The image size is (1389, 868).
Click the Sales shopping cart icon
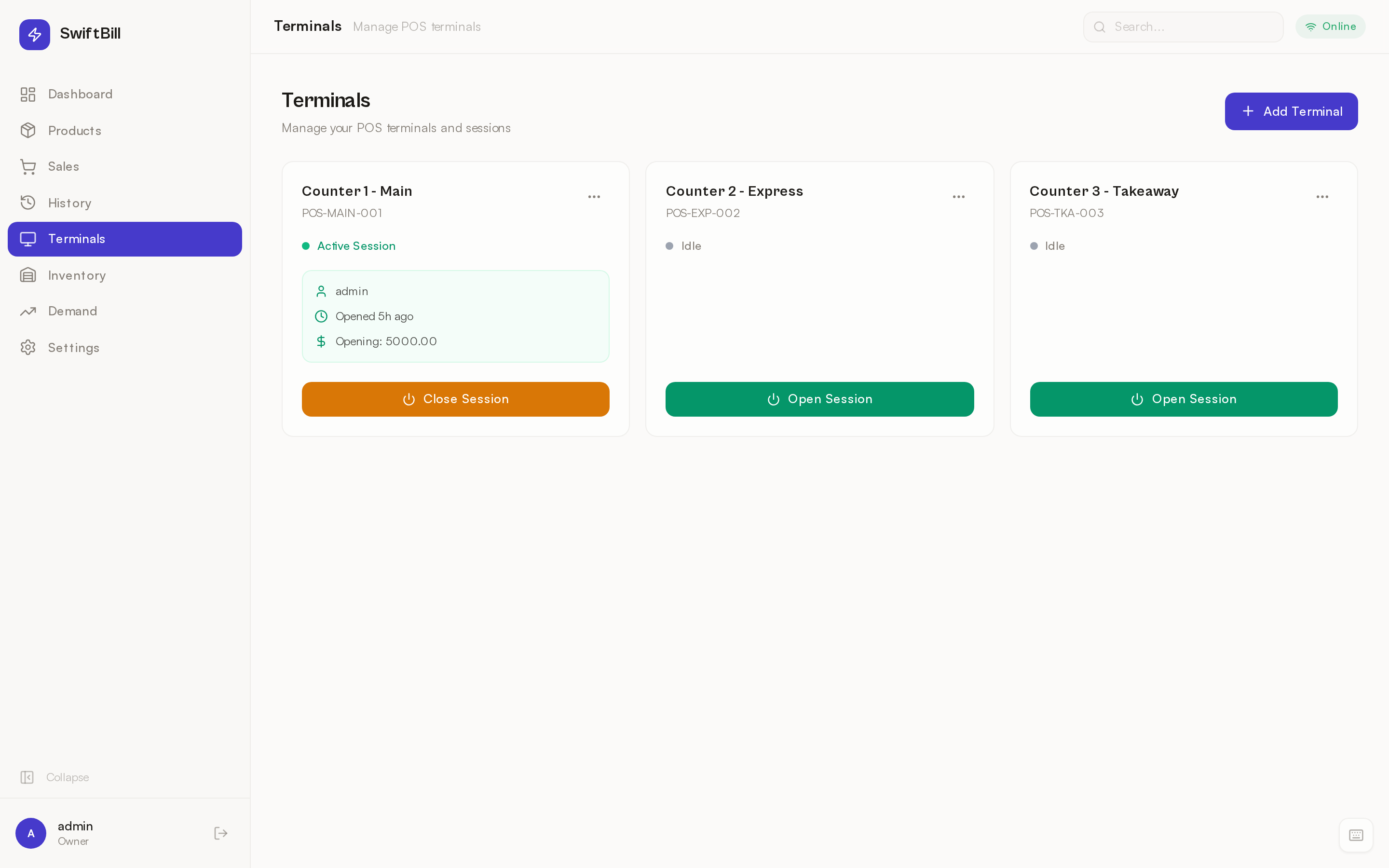[27, 166]
